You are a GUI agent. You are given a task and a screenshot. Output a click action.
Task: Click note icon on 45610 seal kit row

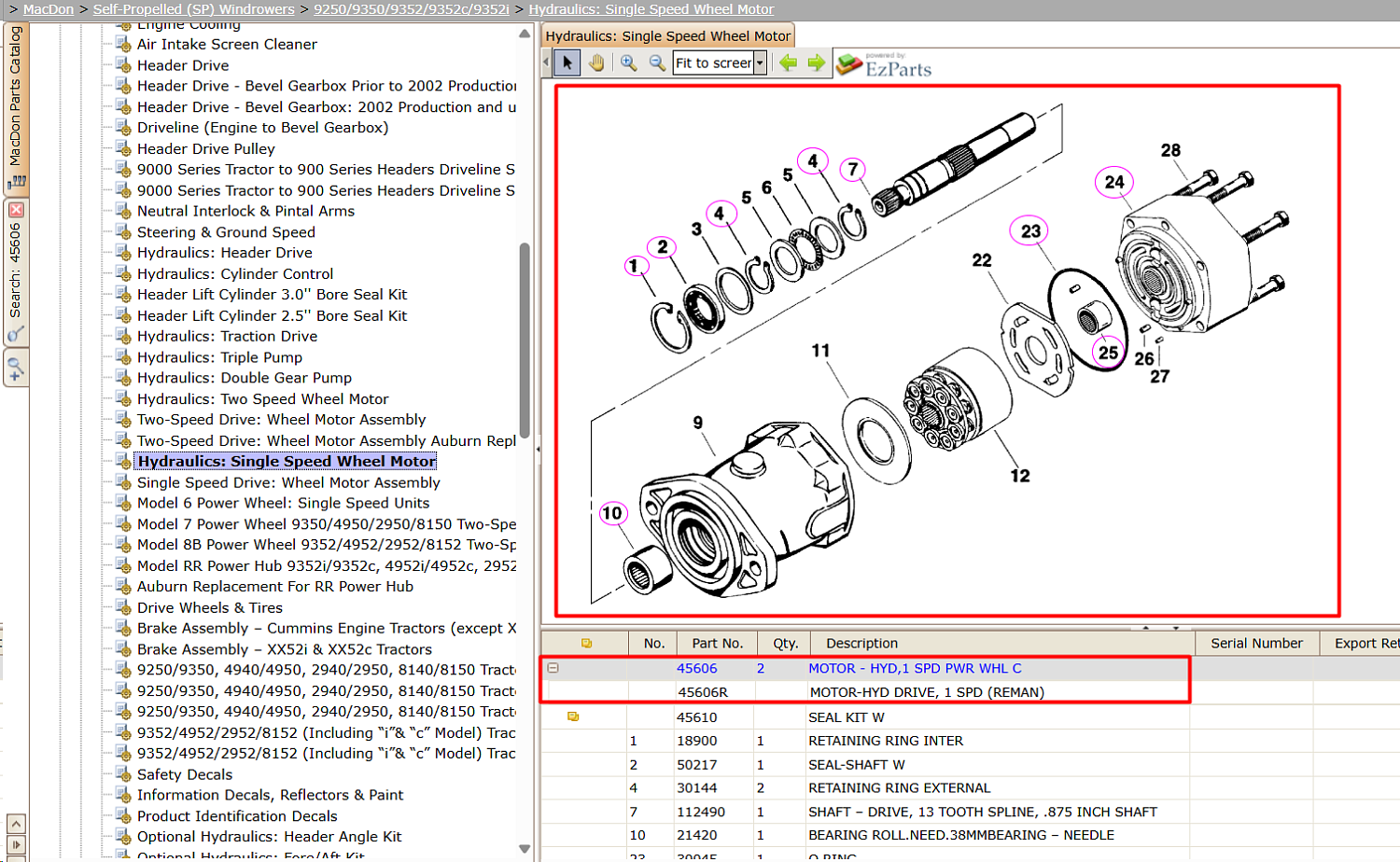(x=573, y=716)
